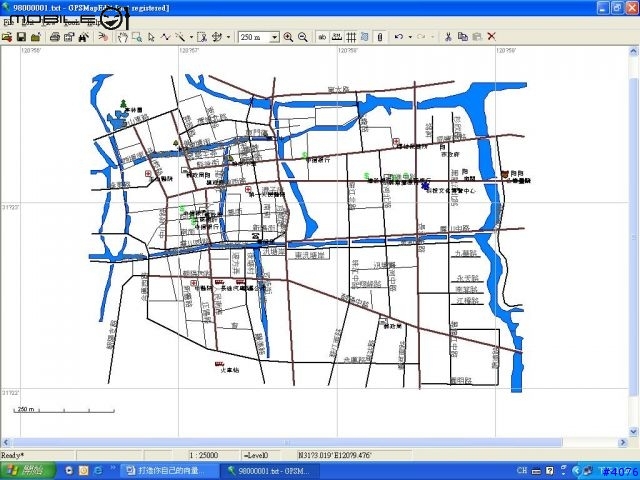
Task: Select the hand pan tool
Action: (122, 37)
